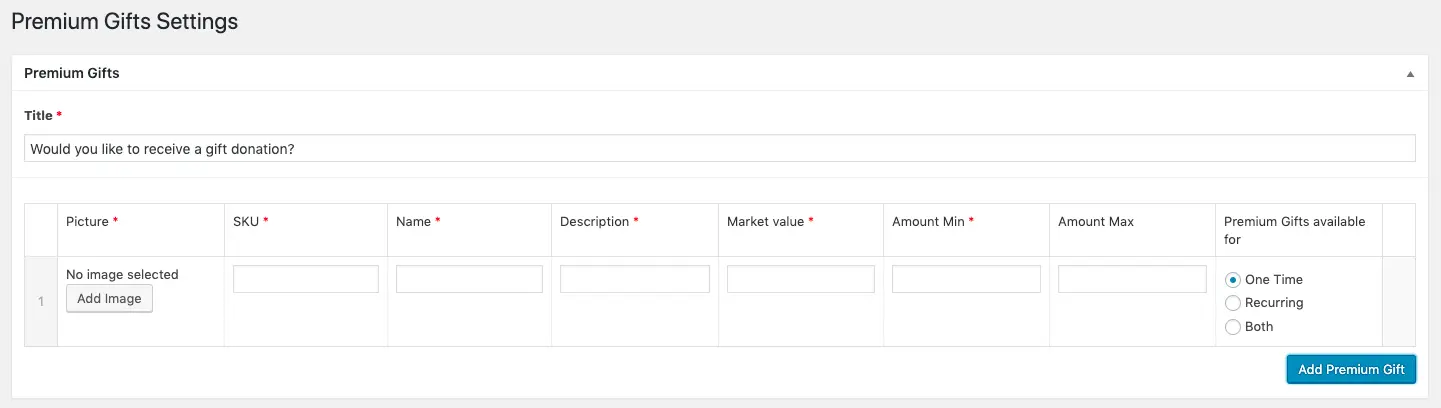Screen dimensions: 1441x408
Task: Collapse the Premium Gifts panel triangle
Action: [x=1410, y=74]
